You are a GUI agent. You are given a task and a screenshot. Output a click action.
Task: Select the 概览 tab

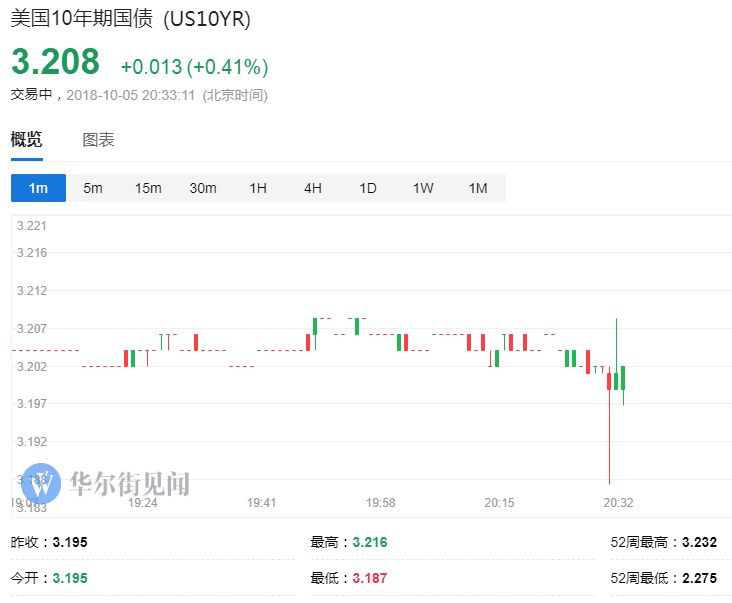[x=27, y=140]
